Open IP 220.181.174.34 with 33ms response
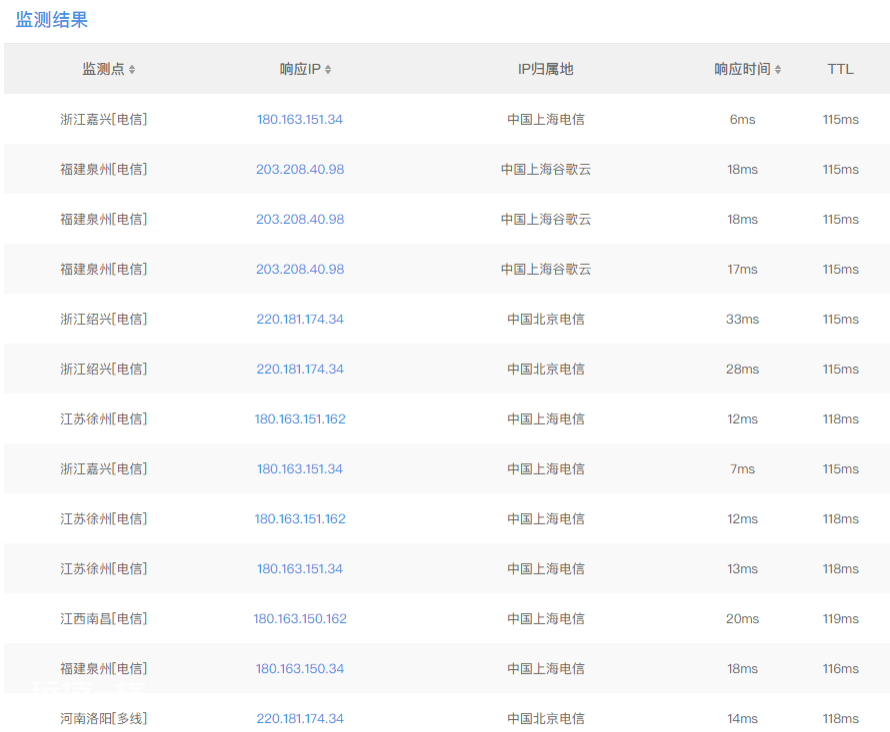890x732 pixels. coord(300,319)
